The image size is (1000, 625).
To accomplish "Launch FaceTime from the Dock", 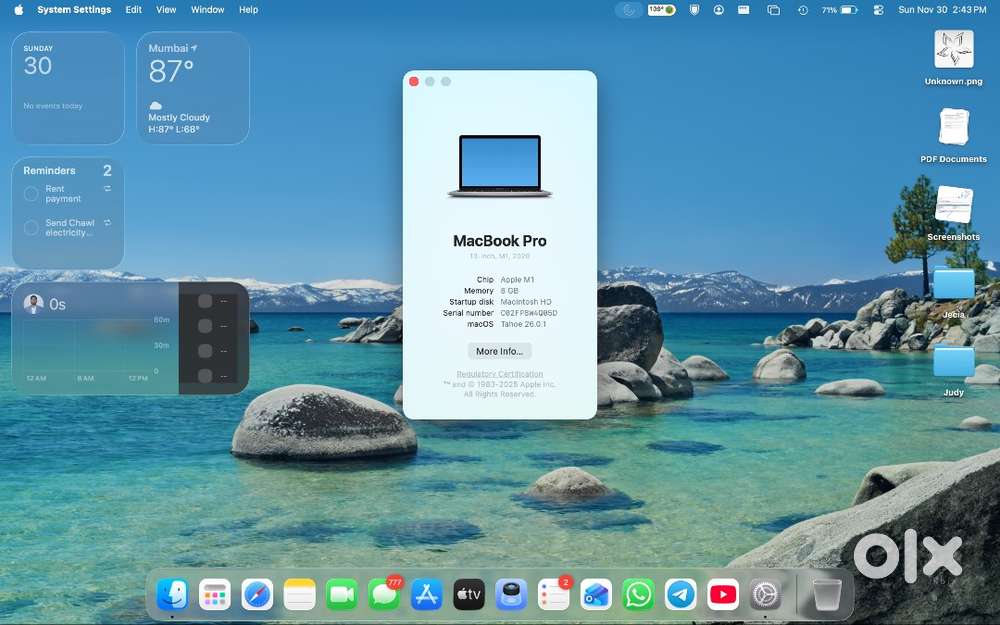I will click(341, 594).
